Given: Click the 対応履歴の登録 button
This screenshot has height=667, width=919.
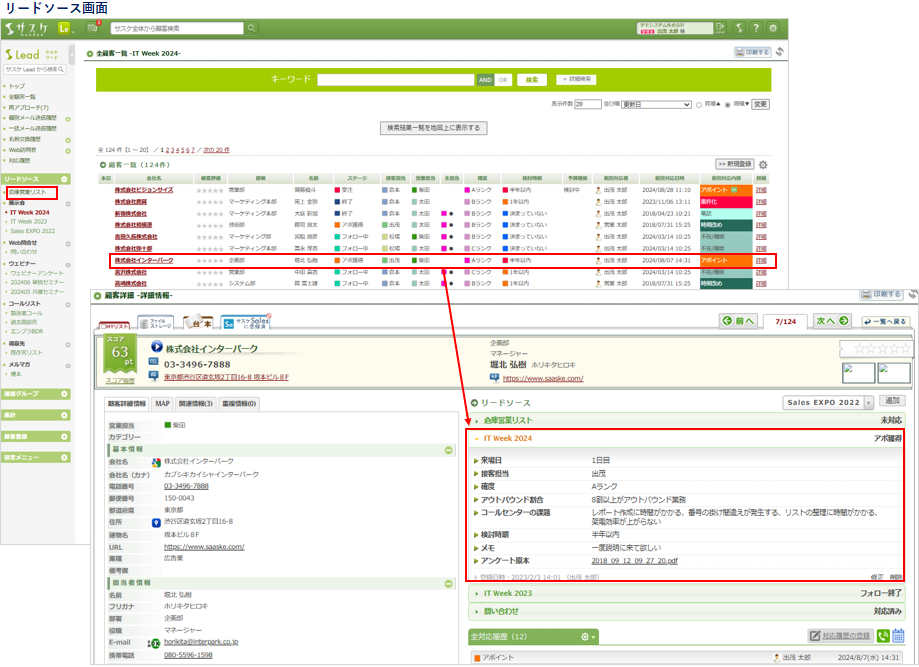Looking at the screenshot, I should pos(841,635).
